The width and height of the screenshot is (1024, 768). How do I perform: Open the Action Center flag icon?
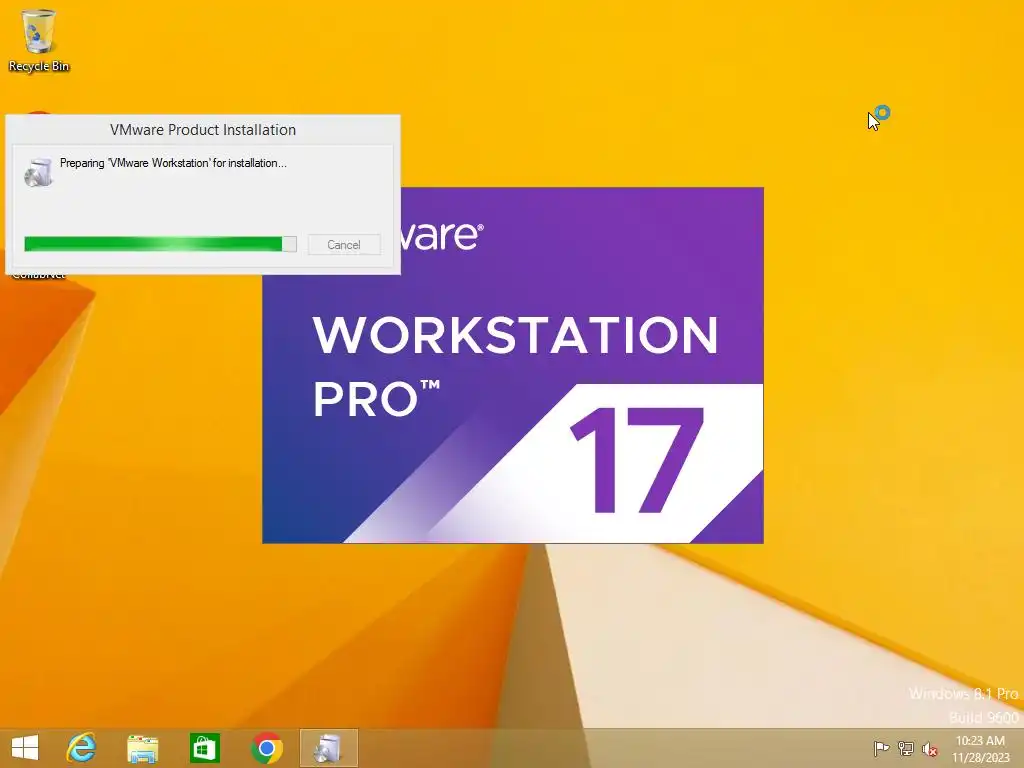coord(881,748)
